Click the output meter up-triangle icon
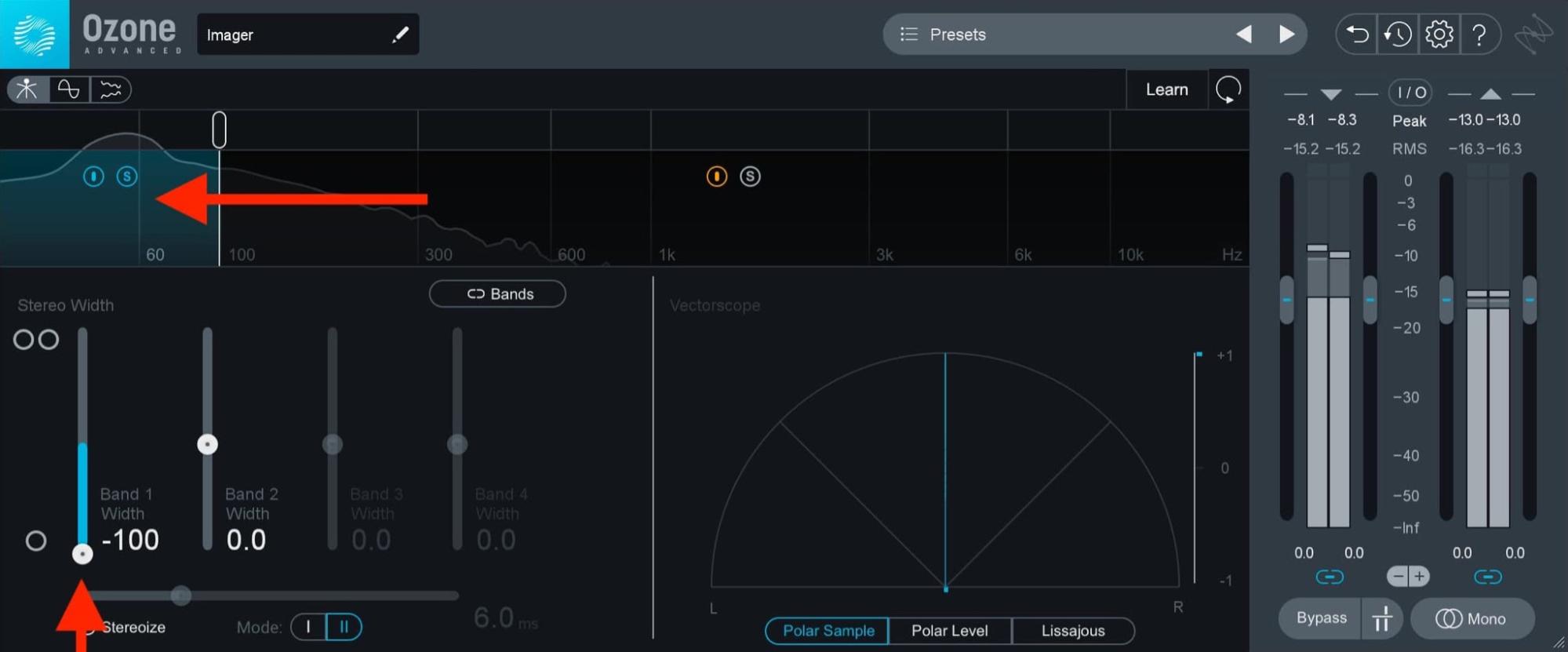This screenshot has width=1568, height=652. coord(1490,94)
